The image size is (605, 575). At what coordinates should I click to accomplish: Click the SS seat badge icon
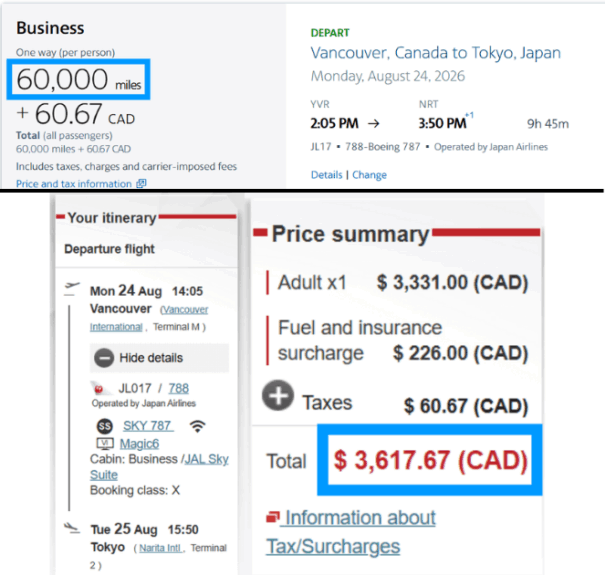(103, 426)
